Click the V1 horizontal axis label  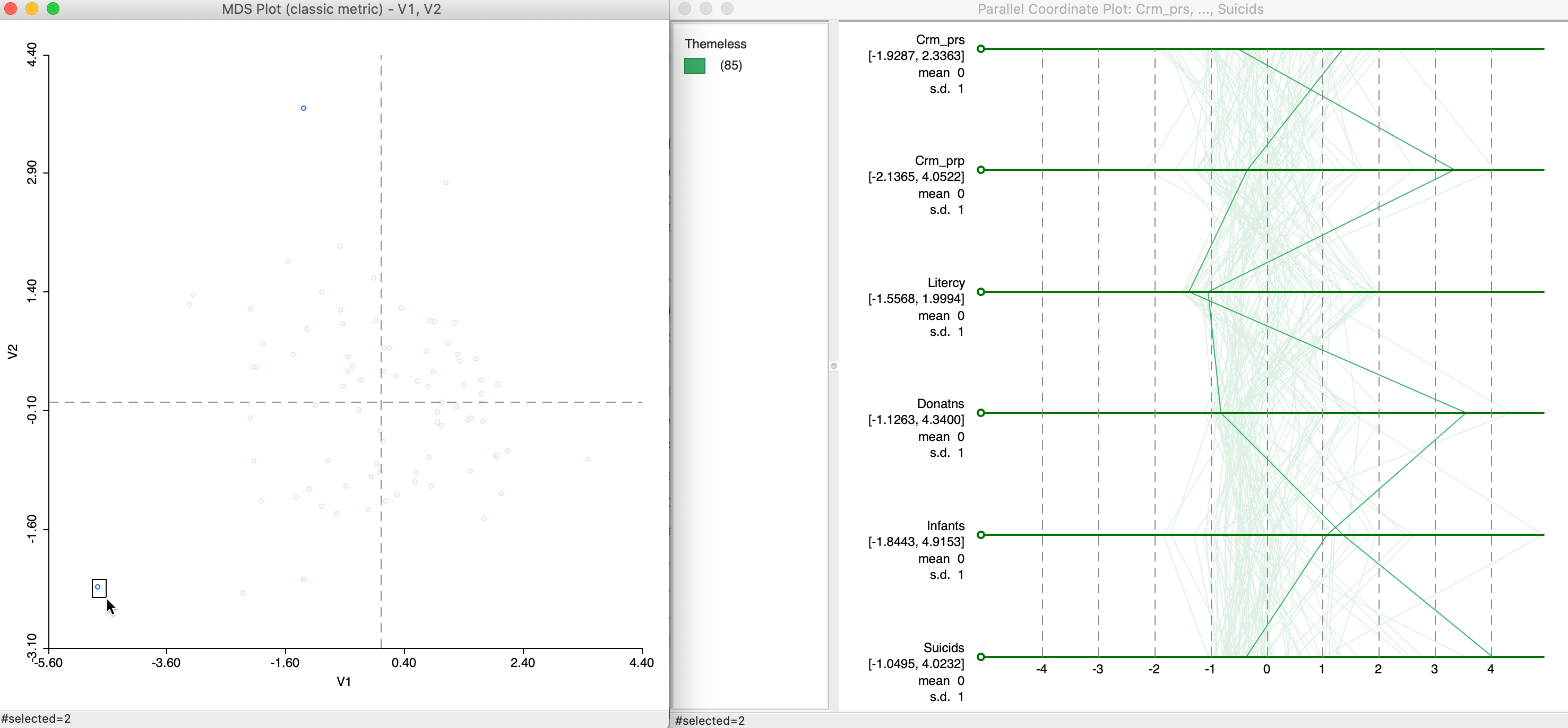click(x=344, y=682)
